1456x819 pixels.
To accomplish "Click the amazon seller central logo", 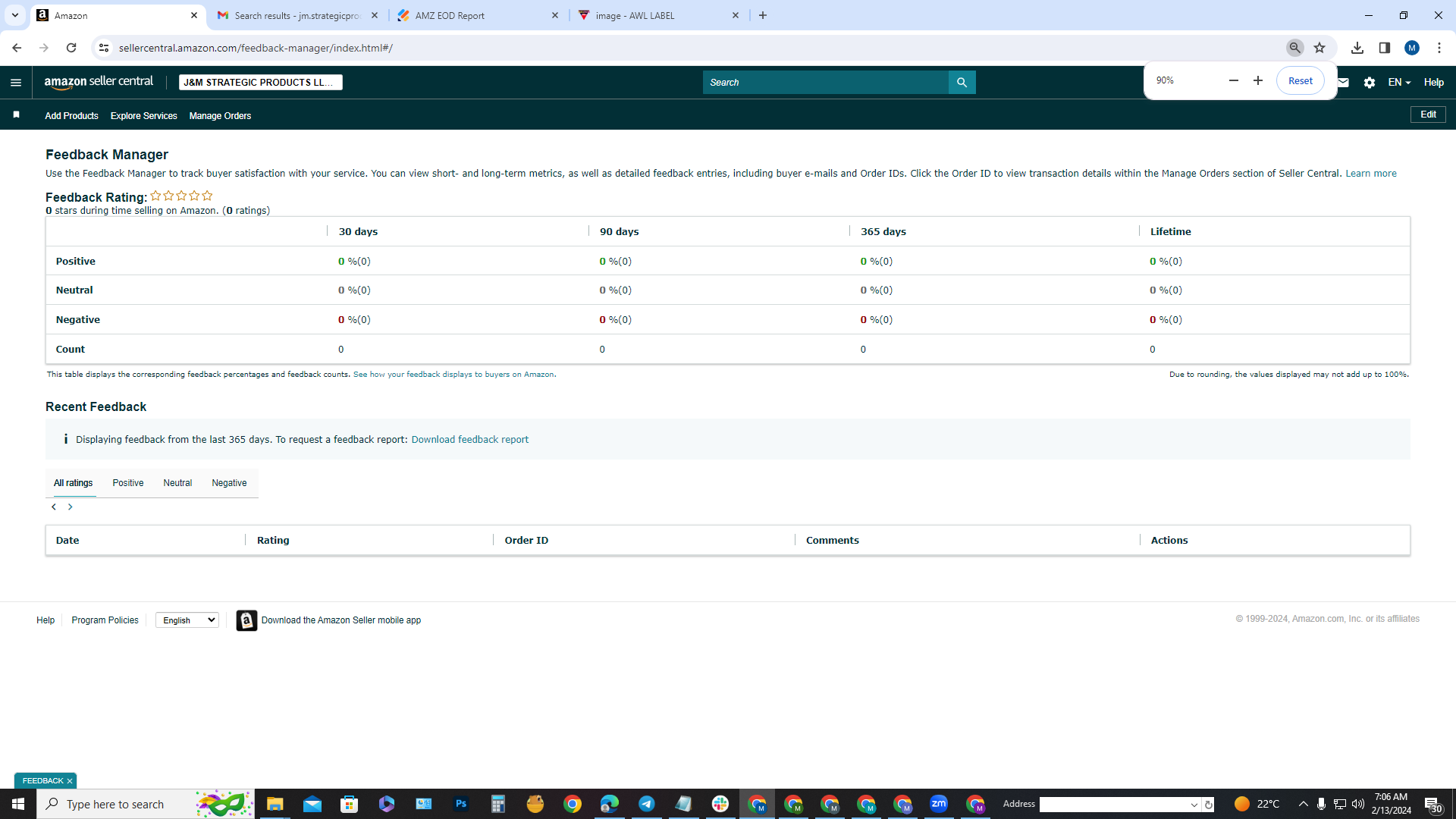I will [x=99, y=82].
